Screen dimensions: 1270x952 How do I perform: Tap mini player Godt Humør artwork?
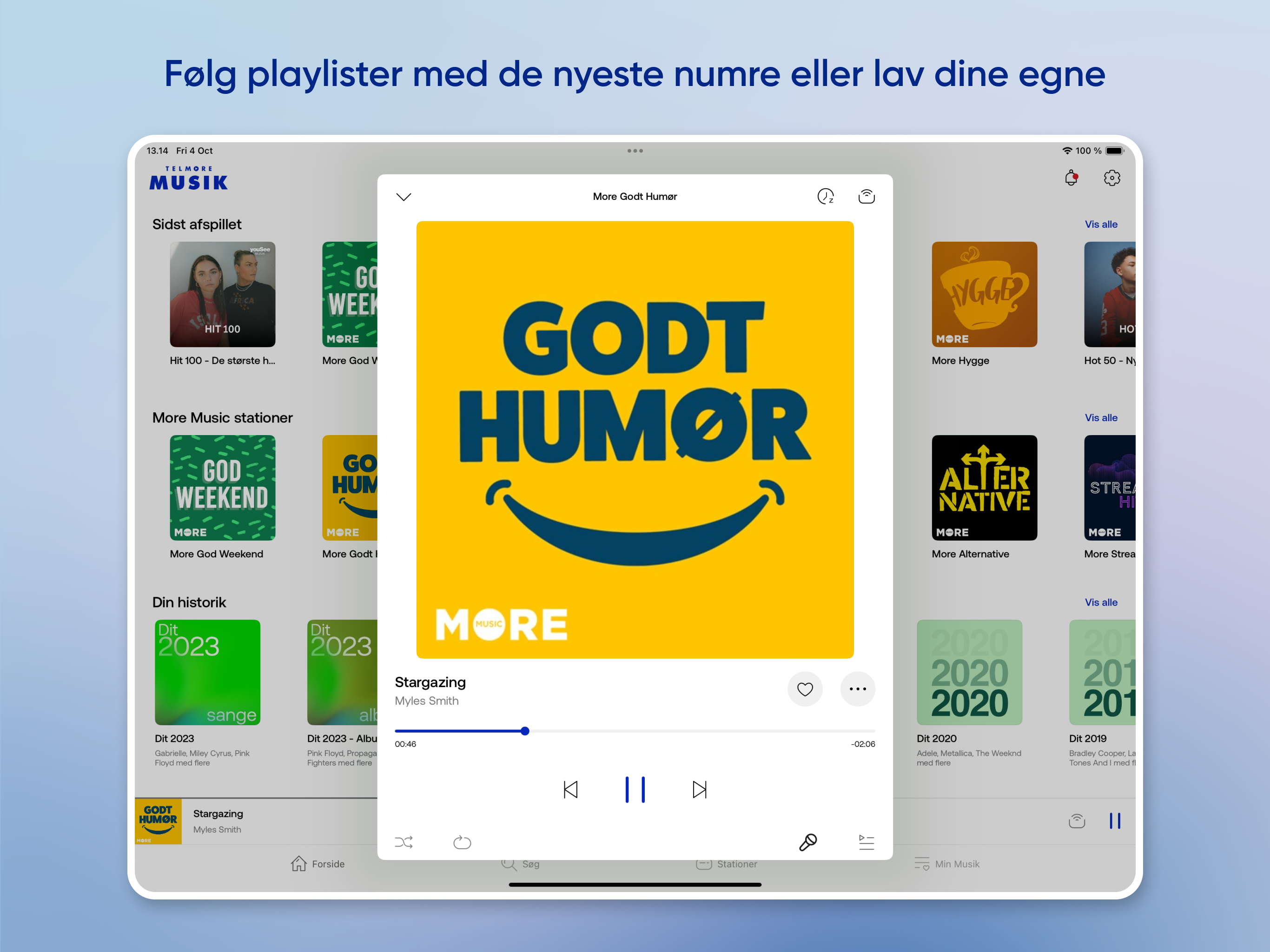coord(158,821)
